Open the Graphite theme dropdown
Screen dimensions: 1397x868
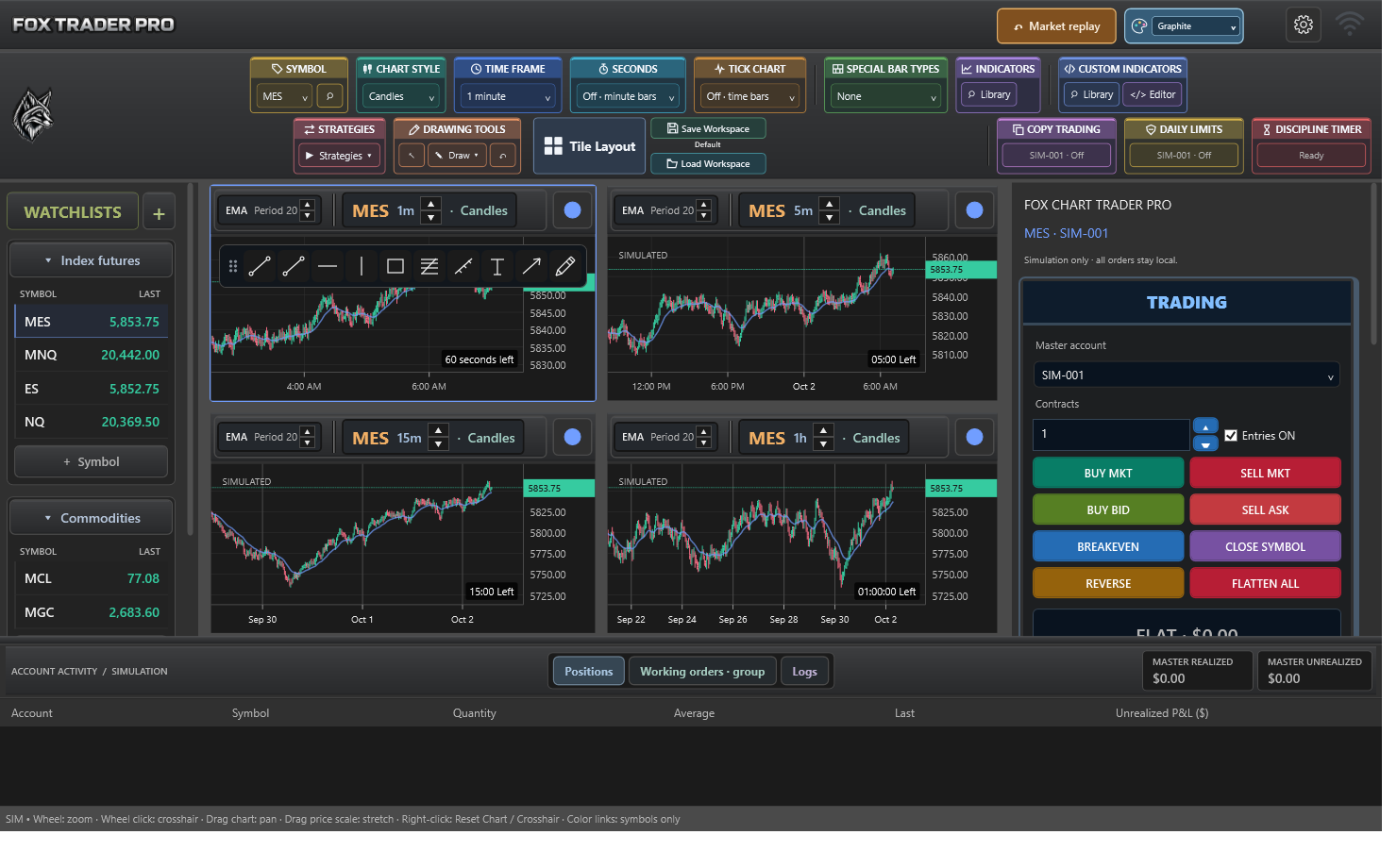click(x=1197, y=26)
